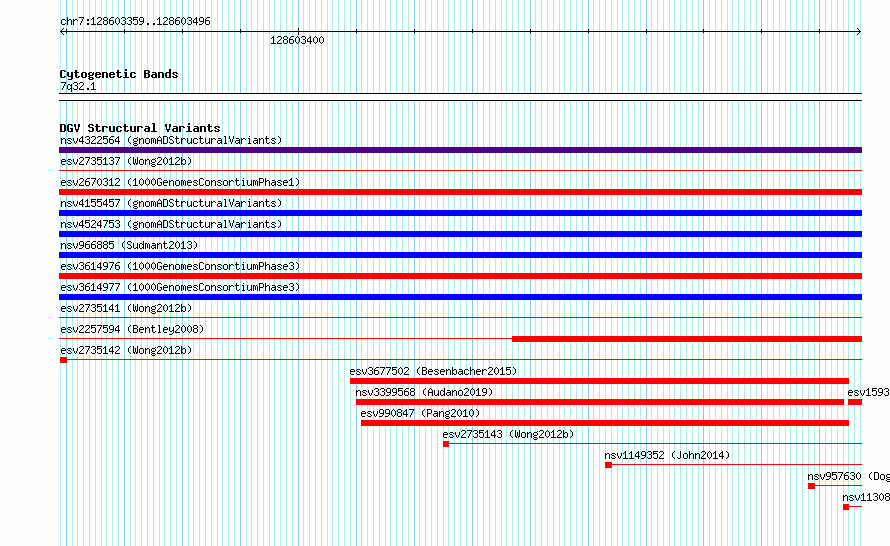This screenshot has width=890, height=546.
Task: Click the thick red esv2670312 variant bar
Action: (x=460, y=192)
